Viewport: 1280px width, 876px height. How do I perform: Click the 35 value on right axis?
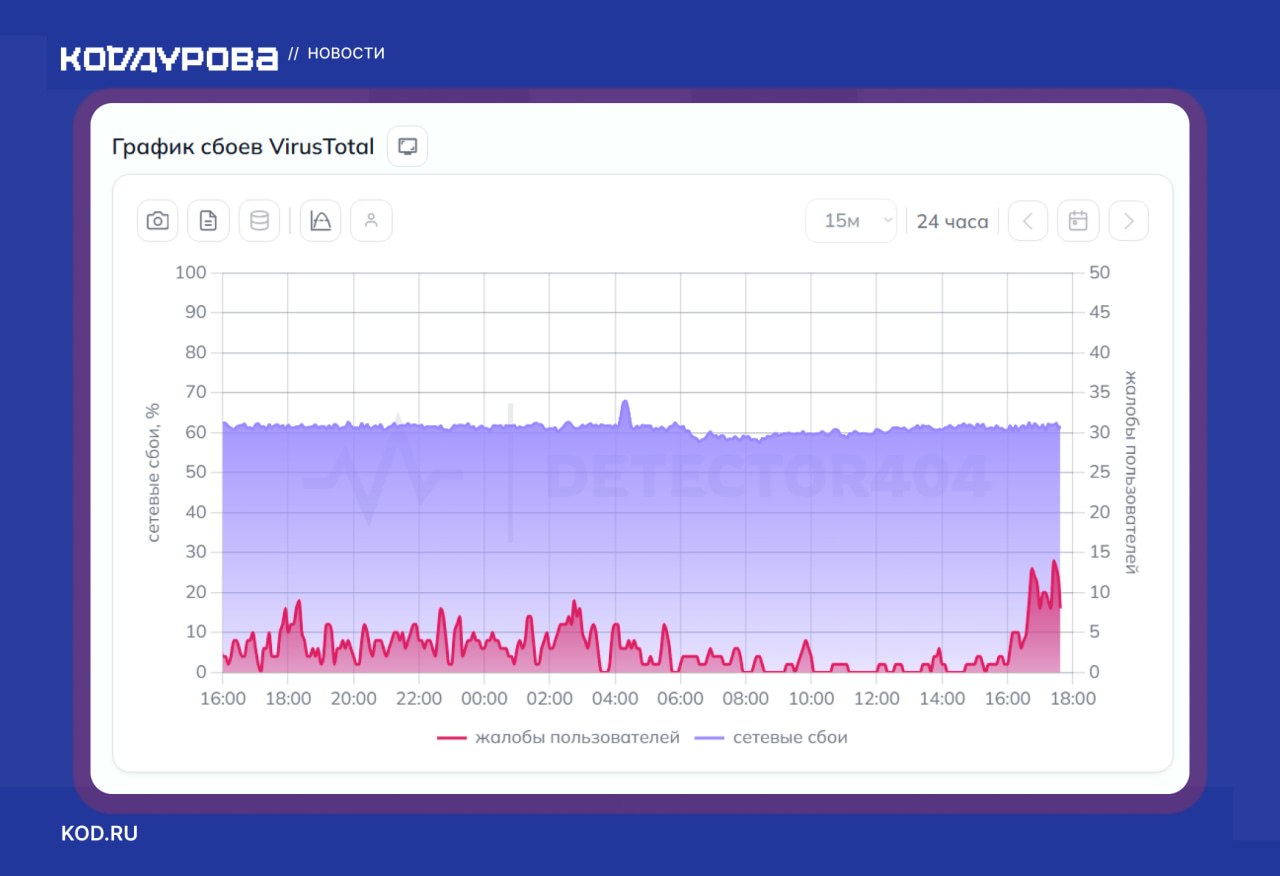1099,393
